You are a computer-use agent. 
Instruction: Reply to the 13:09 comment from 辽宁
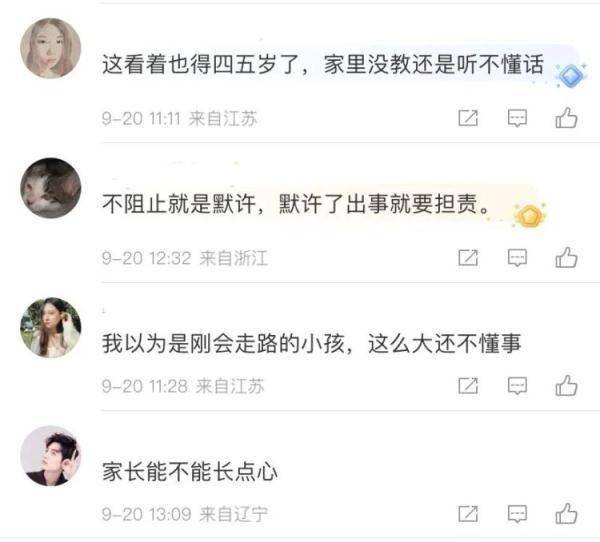(x=517, y=514)
